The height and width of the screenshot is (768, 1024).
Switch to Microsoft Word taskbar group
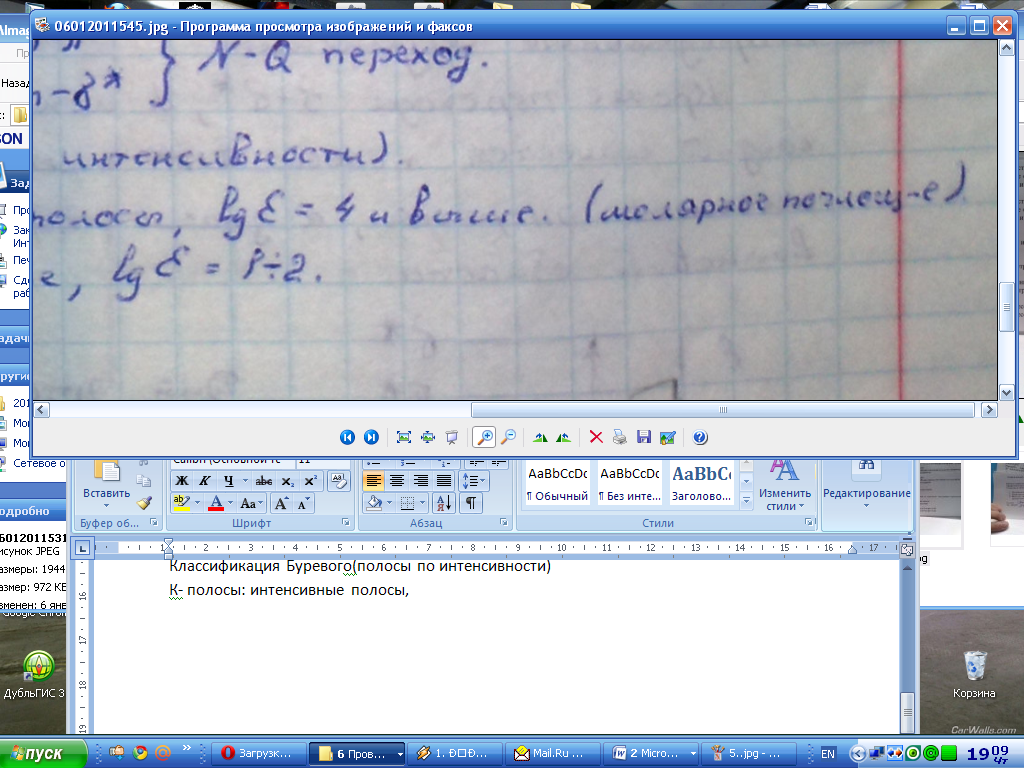(x=650, y=753)
